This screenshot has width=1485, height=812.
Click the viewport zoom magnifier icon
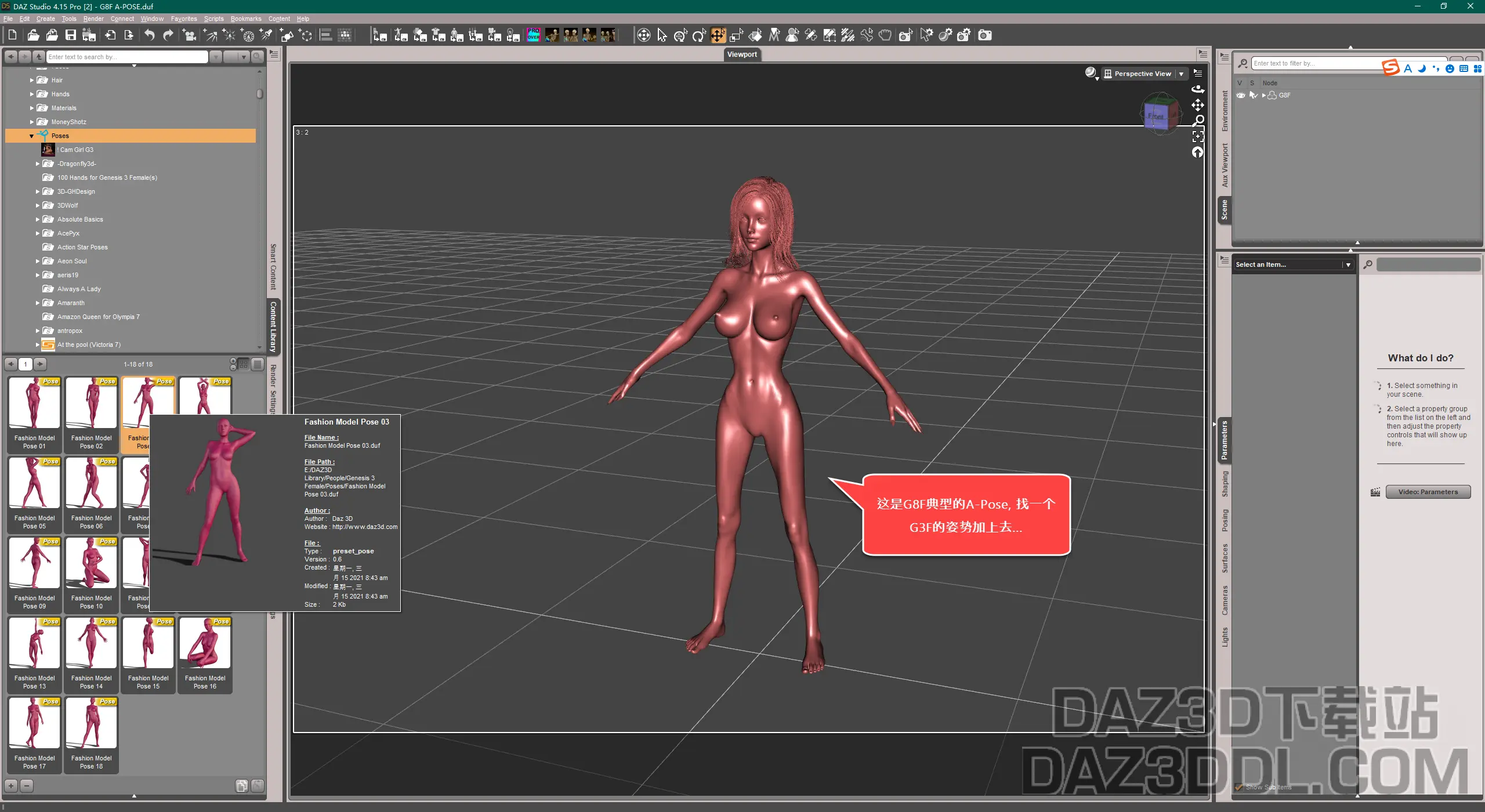click(1198, 121)
